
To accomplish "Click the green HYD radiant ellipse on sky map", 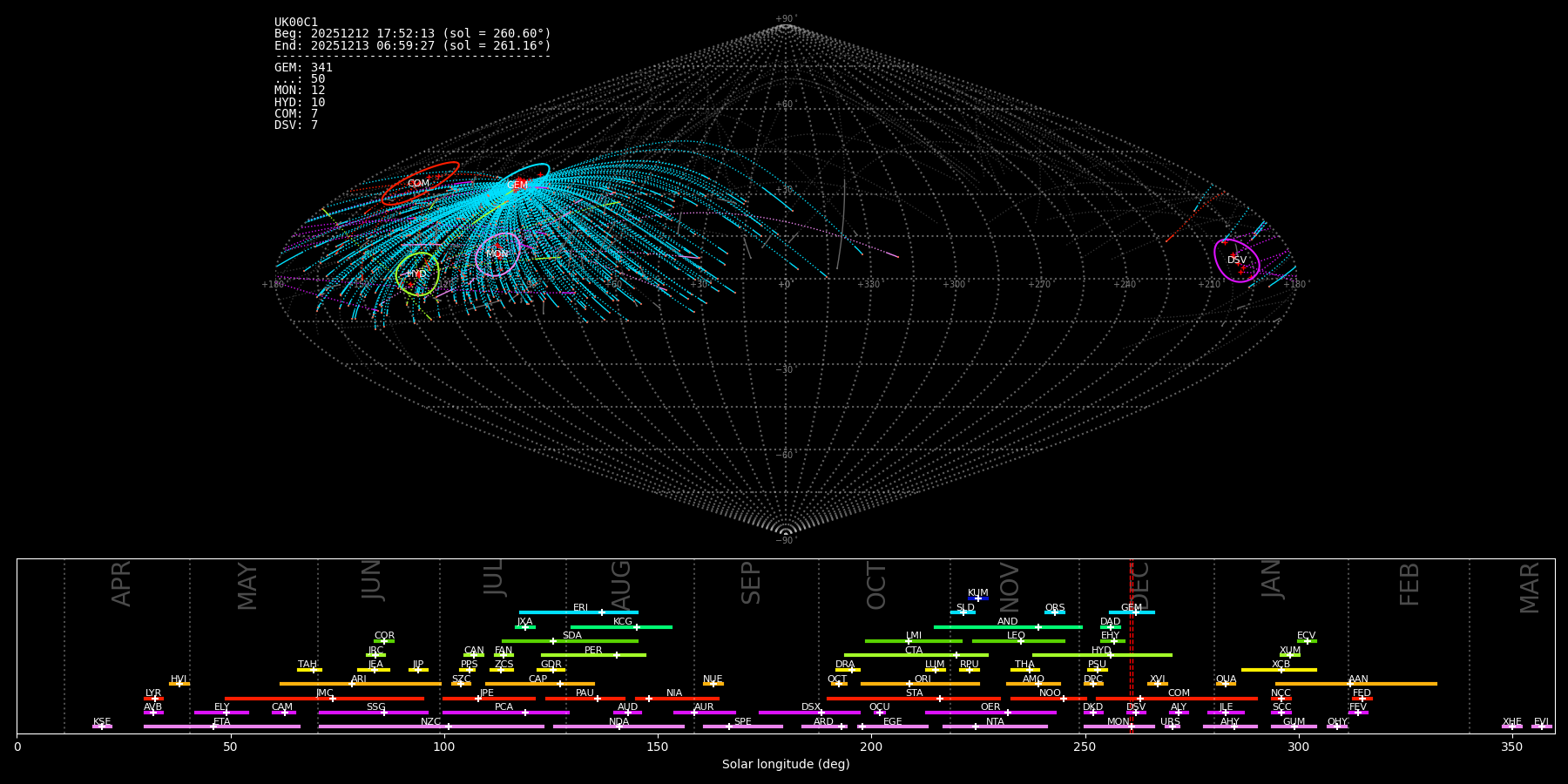I will [x=417, y=274].
